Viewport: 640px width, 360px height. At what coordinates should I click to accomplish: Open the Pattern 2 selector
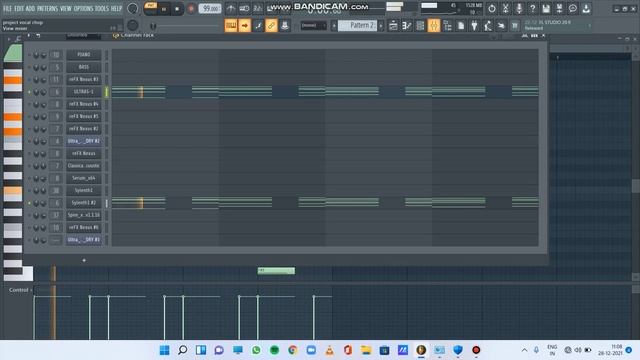pyautogui.click(x=358, y=26)
